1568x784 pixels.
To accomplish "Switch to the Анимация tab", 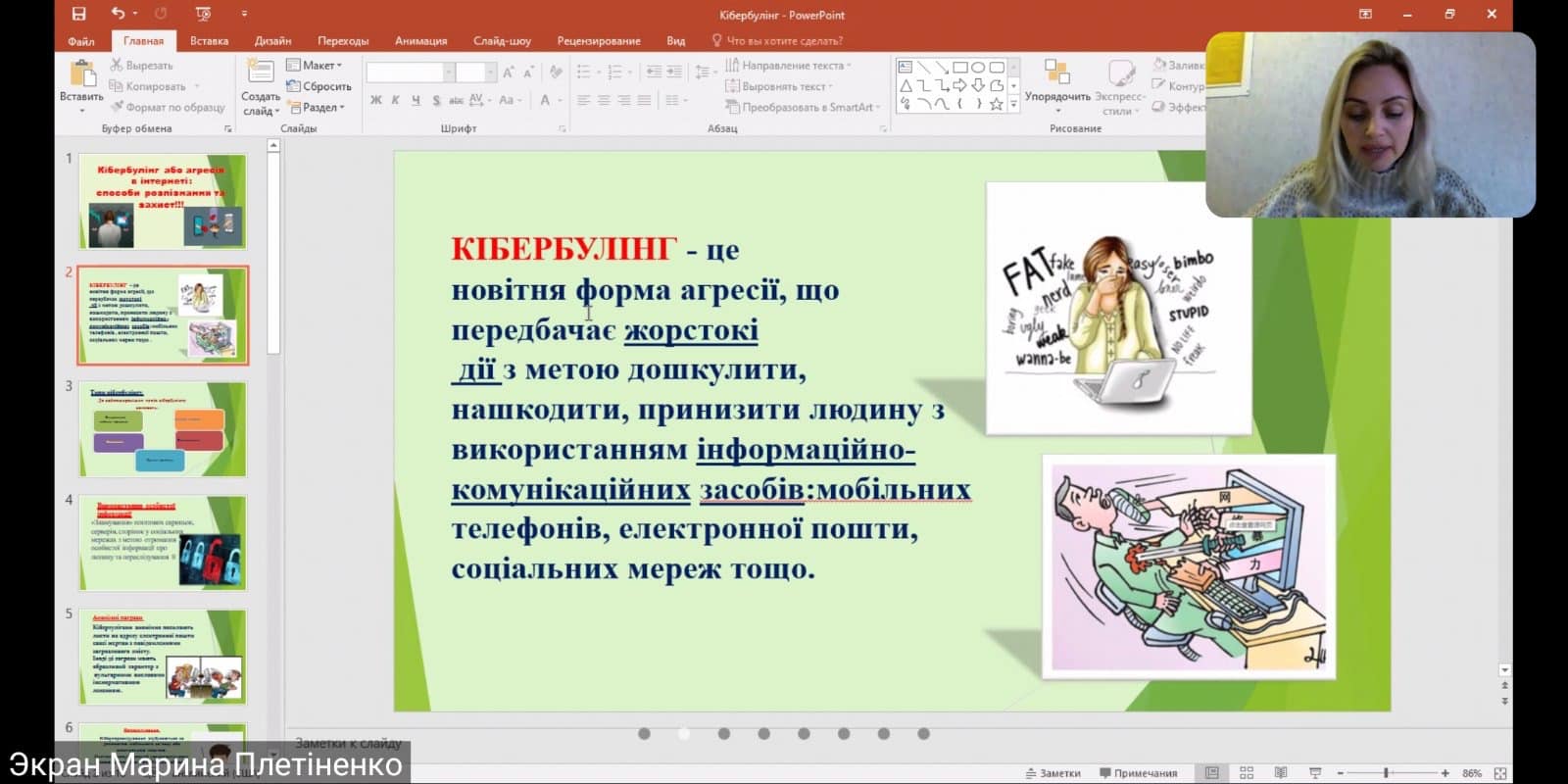I will click(420, 41).
